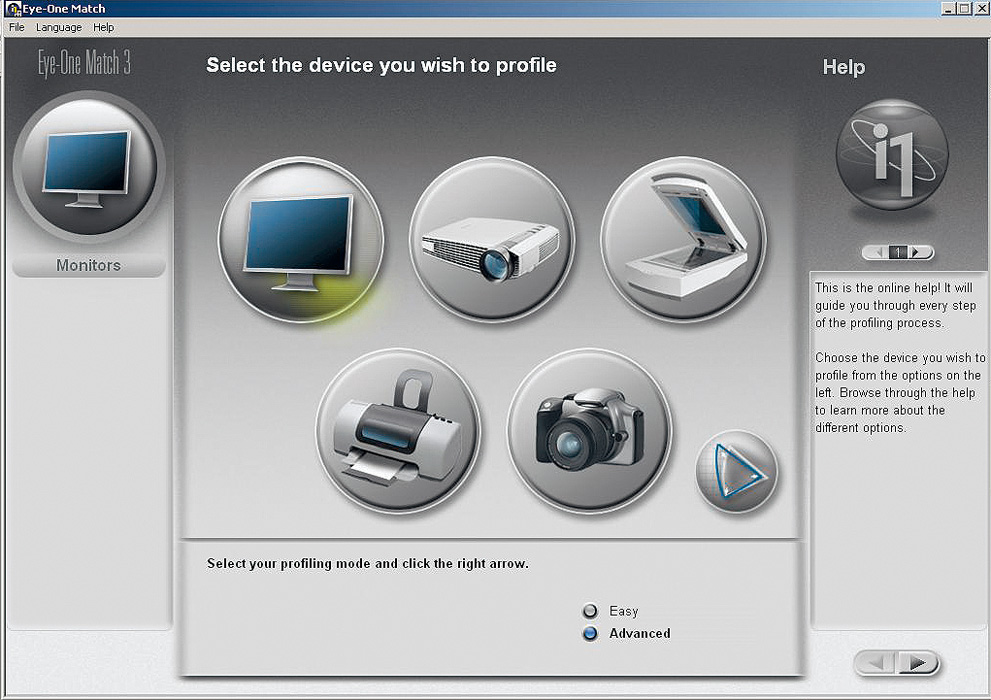Go to previous help page arrow
Screen dimensions: 991x700
[x=876, y=253]
